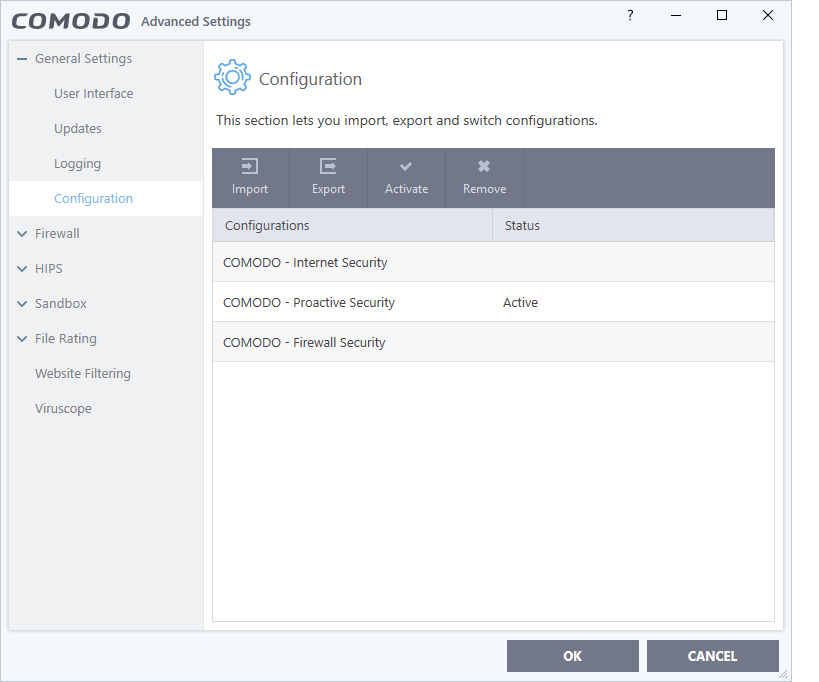Expand the HIPS section chevron
The height and width of the screenshot is (682, 819).
[22, 269]
